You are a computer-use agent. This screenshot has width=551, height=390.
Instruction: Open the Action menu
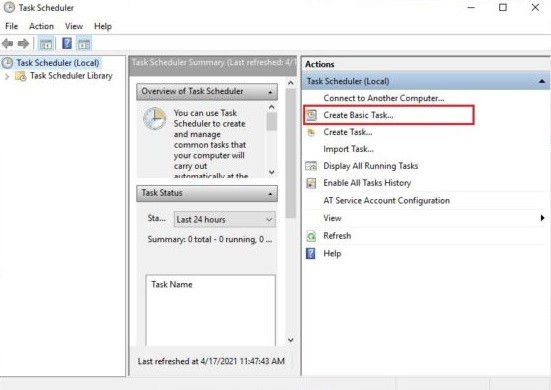41,26
